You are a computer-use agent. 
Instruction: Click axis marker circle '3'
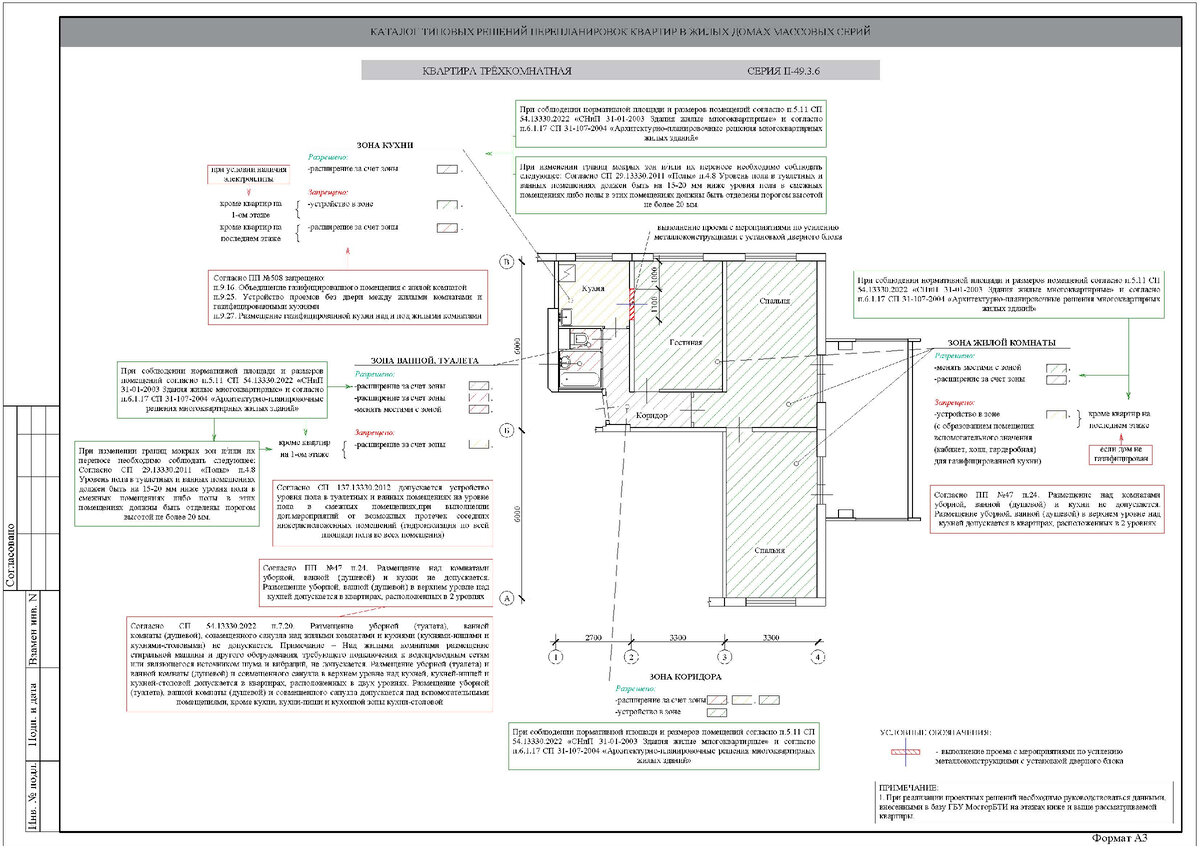tap(724, 658)
